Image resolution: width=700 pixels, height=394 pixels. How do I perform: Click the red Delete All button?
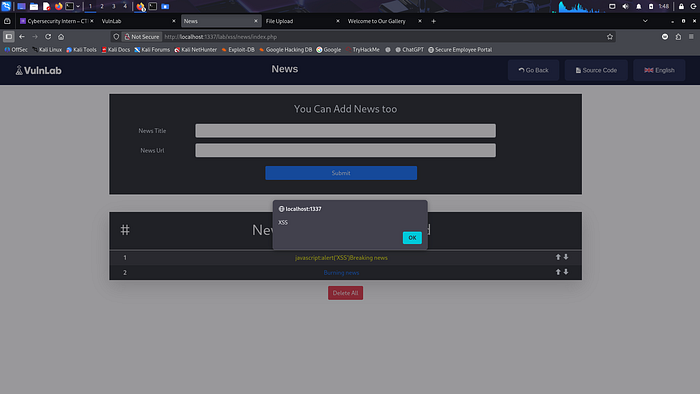coord(346,293)
